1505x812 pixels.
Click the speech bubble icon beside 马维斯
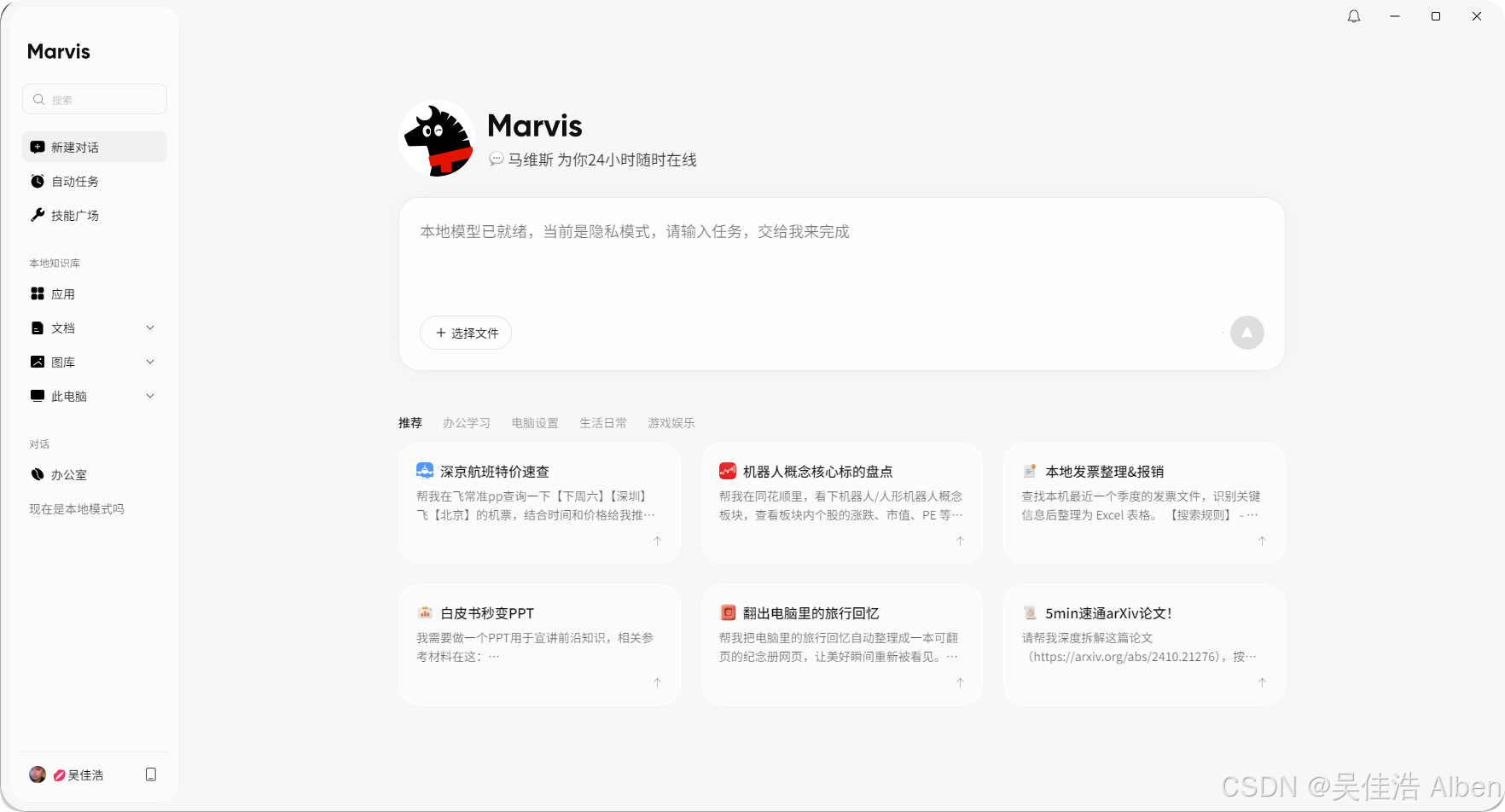pyautogui.click(x=496, y=159)
